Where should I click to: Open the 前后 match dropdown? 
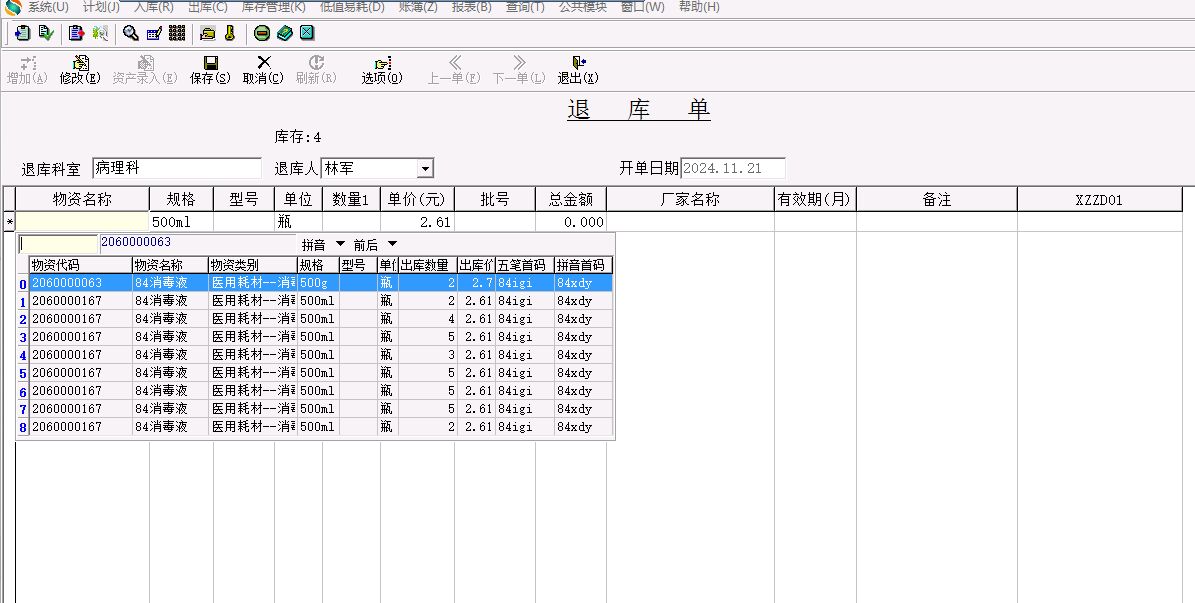click(x=392, y=244)
